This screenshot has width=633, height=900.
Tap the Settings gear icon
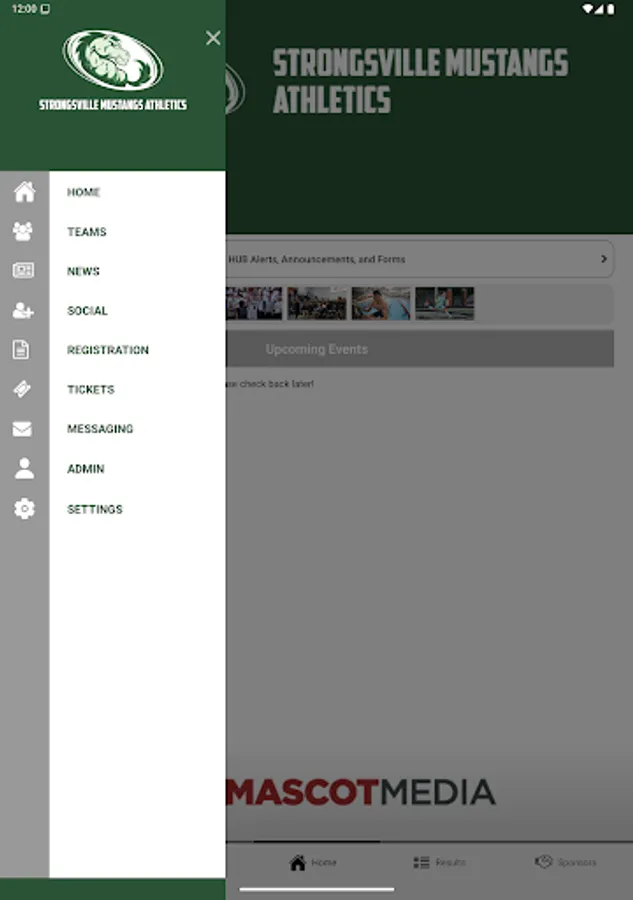pos(24,509)
